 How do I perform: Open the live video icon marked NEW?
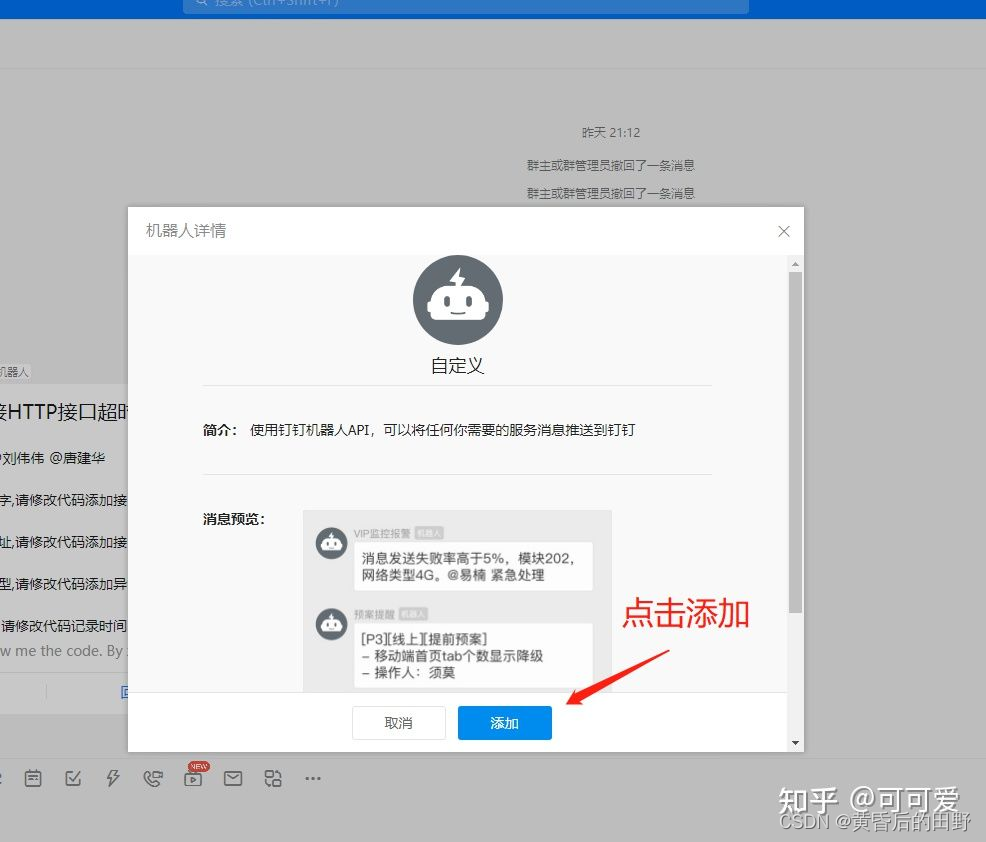click(x=193, y=778)
